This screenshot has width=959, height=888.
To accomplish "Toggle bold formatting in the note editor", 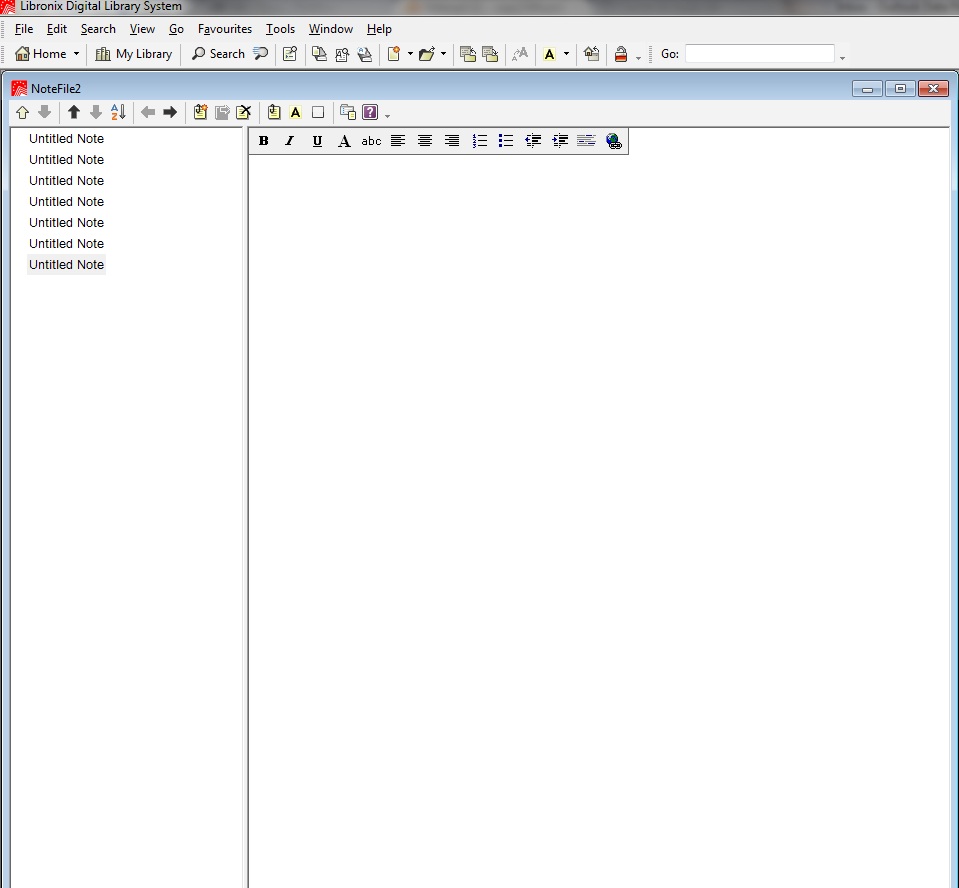I will [x=263, y=141].
